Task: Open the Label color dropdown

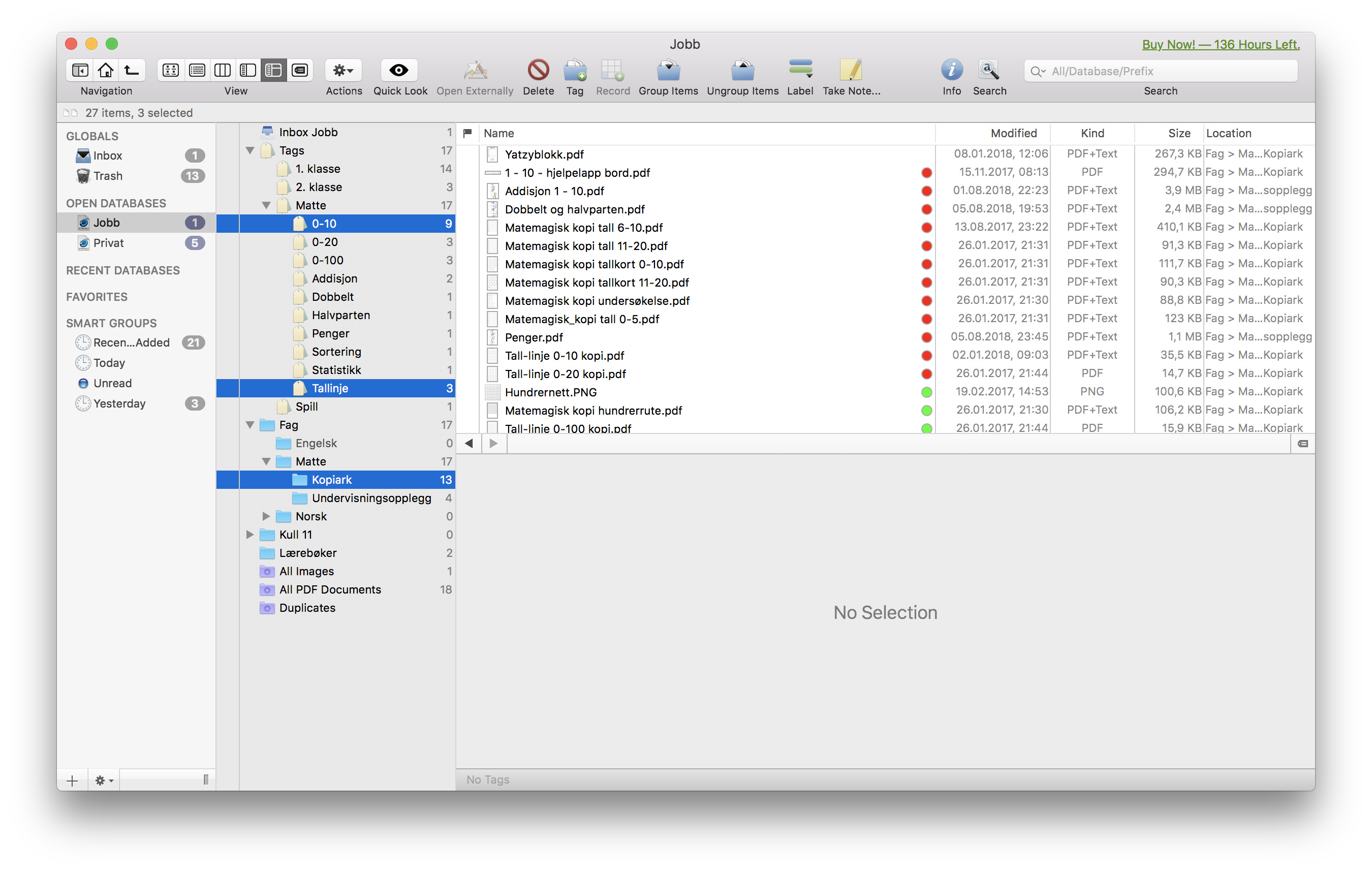Action: pos(800,71)
